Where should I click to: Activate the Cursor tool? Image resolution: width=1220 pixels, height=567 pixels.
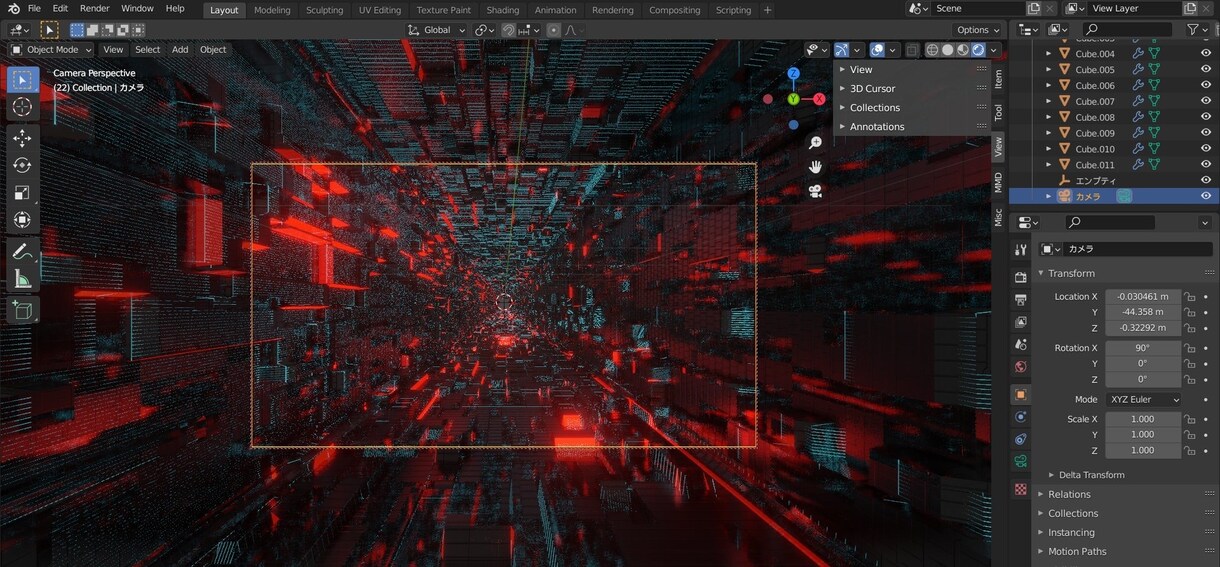pyautogui.click(x=23, y=107)
